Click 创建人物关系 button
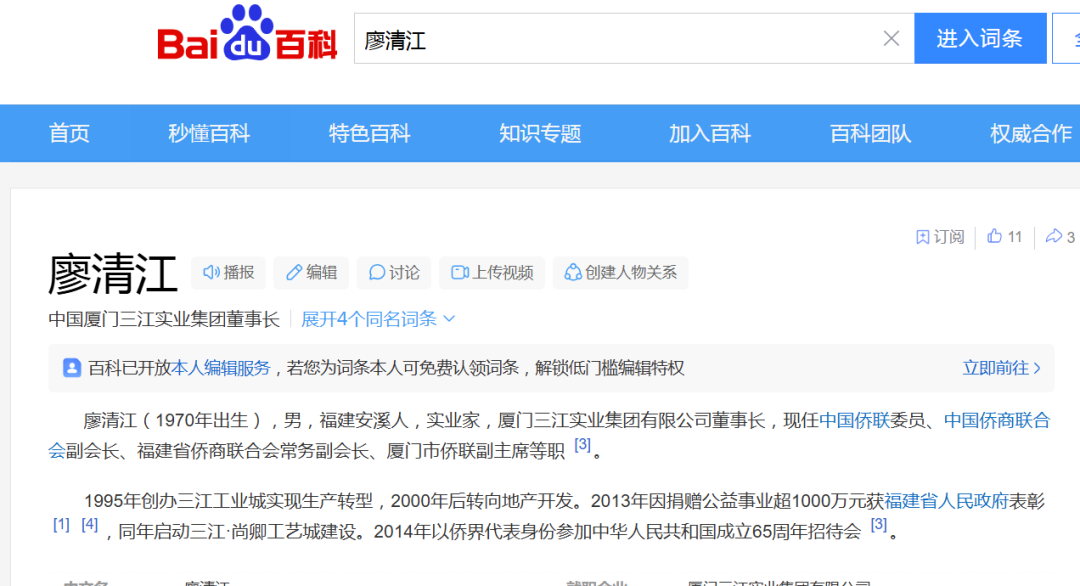Screen dimensions: 1080x586 coord(620,272)
